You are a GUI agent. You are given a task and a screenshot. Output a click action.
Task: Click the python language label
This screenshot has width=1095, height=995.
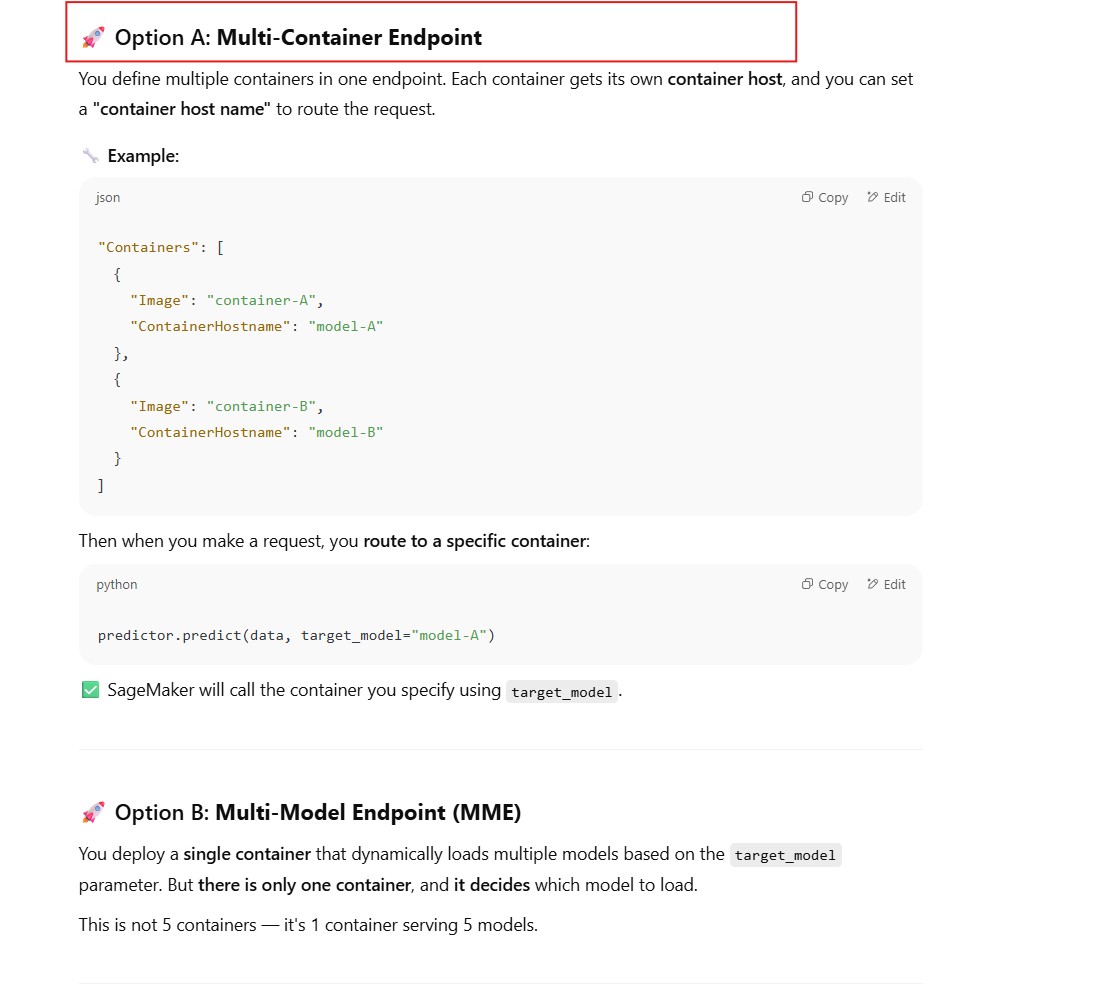tap(117, 585)
